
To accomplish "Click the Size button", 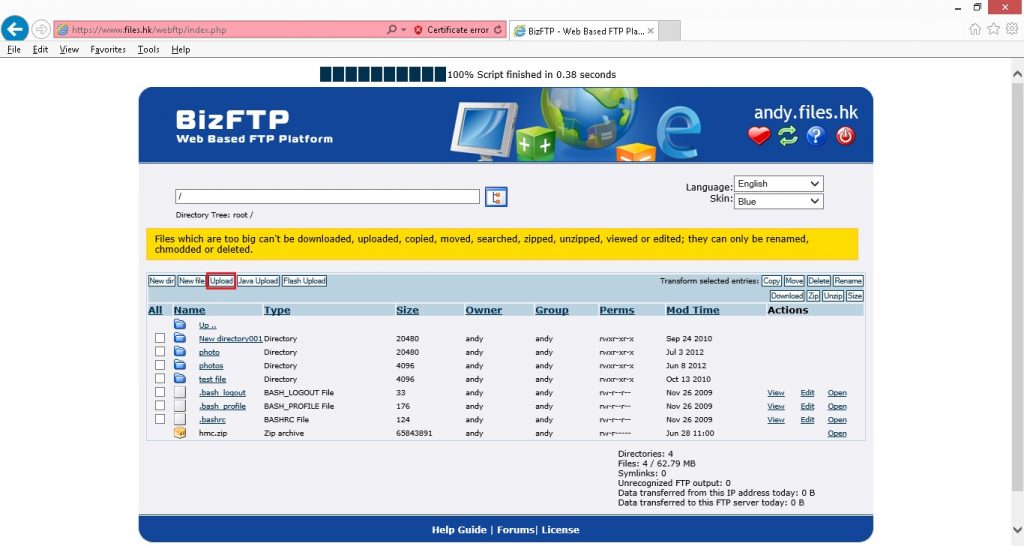I will click(x=855, y=296).
